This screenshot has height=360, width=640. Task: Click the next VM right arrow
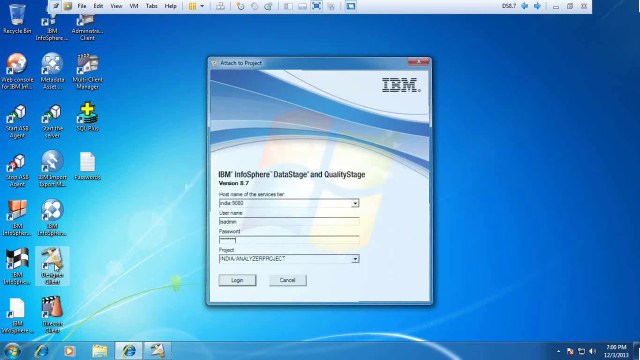pyautogui.click(x=537, y=6)
